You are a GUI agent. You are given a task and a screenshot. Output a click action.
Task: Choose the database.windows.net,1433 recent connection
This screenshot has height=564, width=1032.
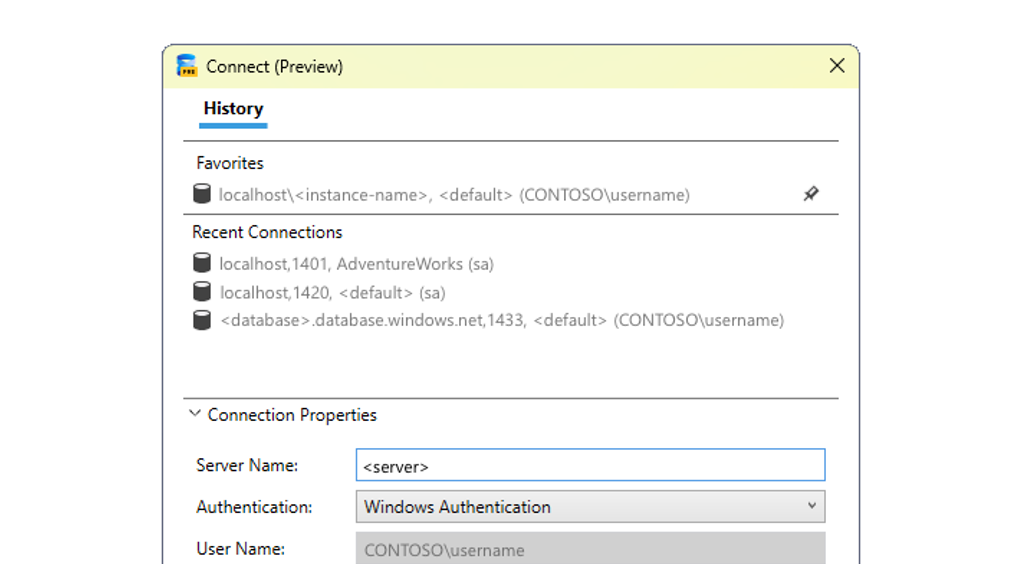coord(502,321)
